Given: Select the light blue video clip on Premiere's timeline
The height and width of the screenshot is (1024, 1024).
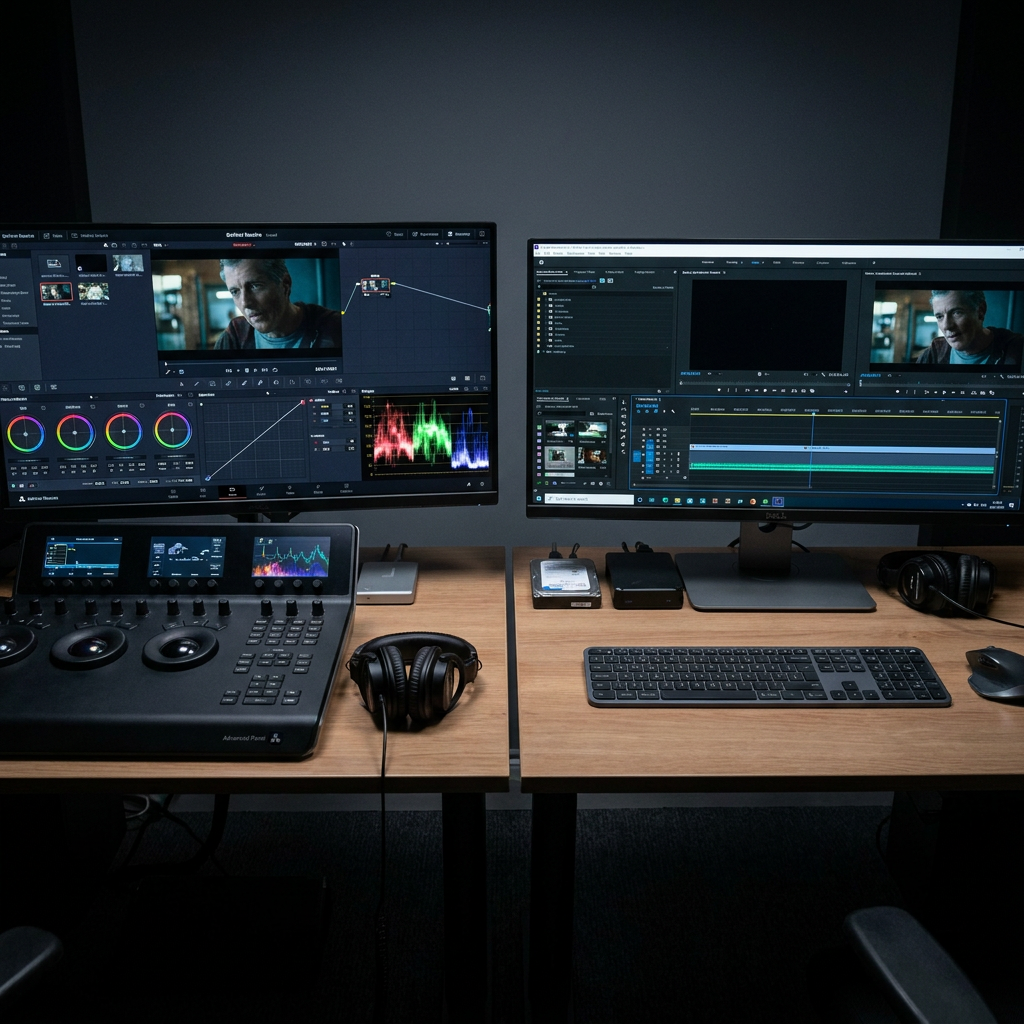Looking at the screenshot, I should (842, 449).
